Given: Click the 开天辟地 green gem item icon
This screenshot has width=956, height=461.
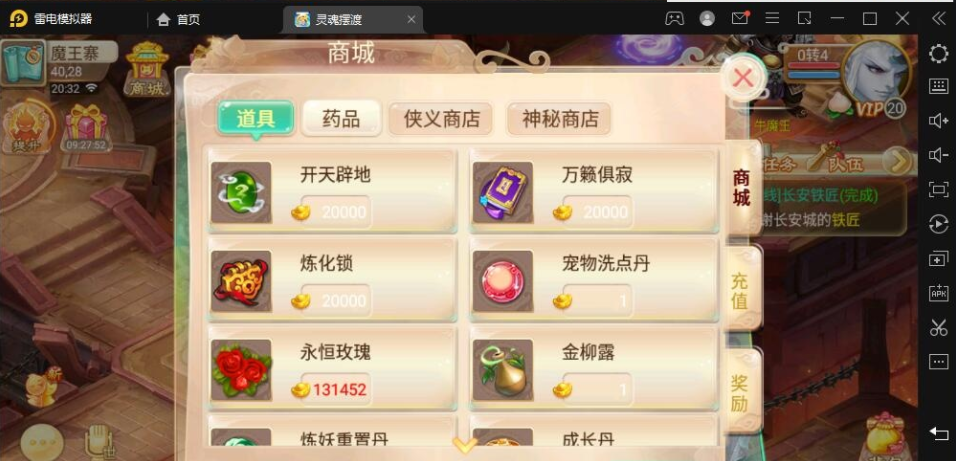Looking at the screenshot, I should 241,192.
